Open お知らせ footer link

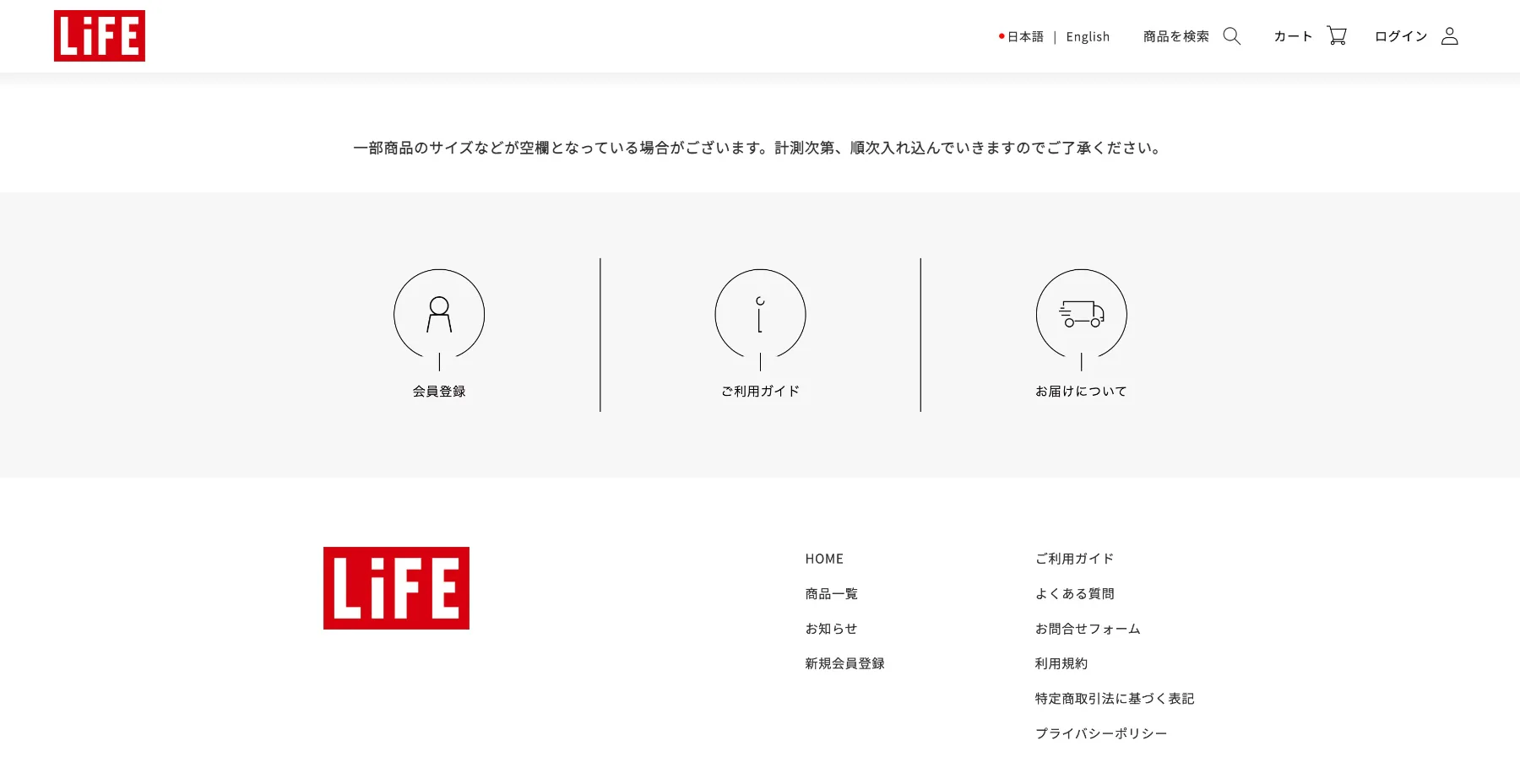(x=831, y=629)
